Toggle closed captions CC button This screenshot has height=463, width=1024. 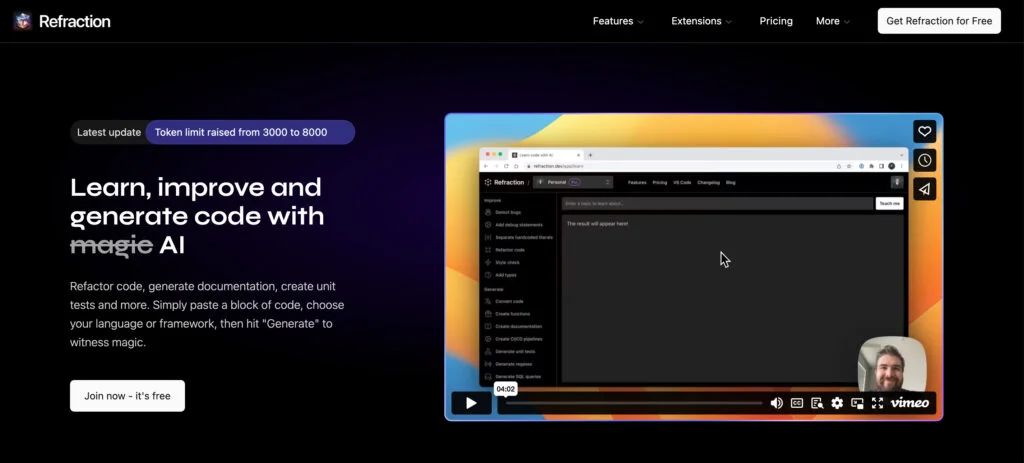(797, 403)
